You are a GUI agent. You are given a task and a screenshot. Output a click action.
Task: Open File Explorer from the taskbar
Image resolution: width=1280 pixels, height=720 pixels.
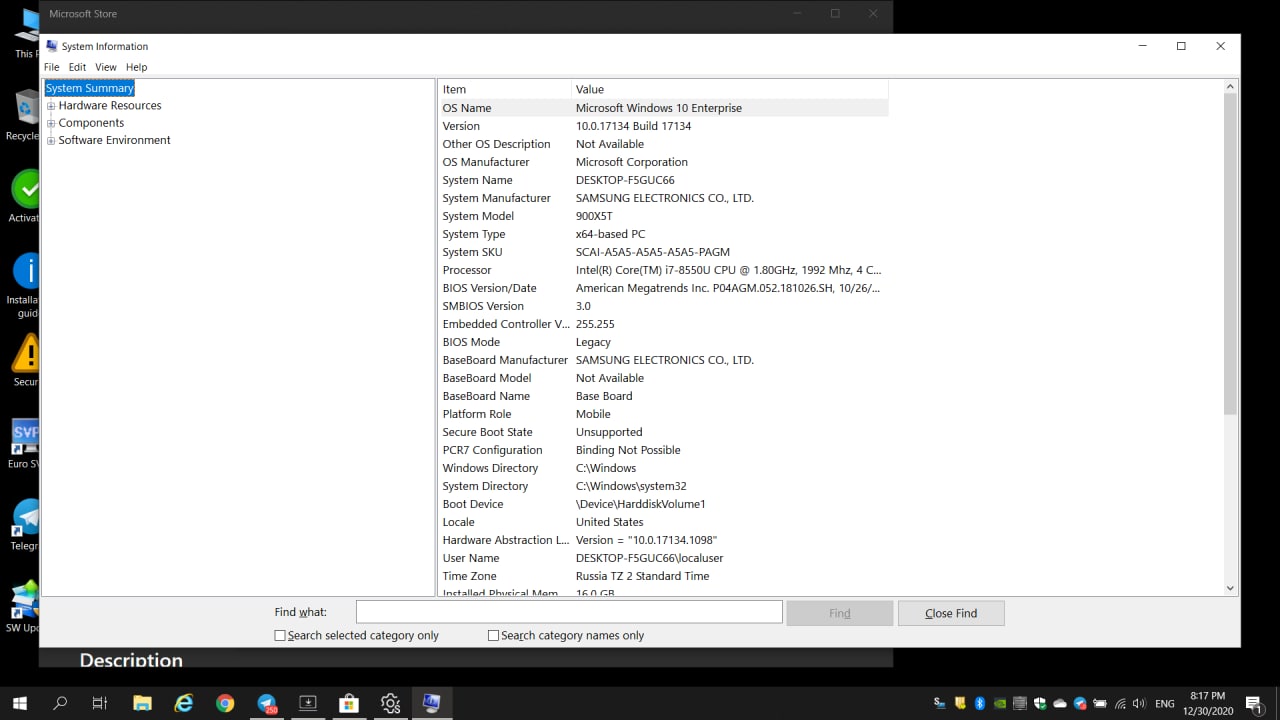142,703
